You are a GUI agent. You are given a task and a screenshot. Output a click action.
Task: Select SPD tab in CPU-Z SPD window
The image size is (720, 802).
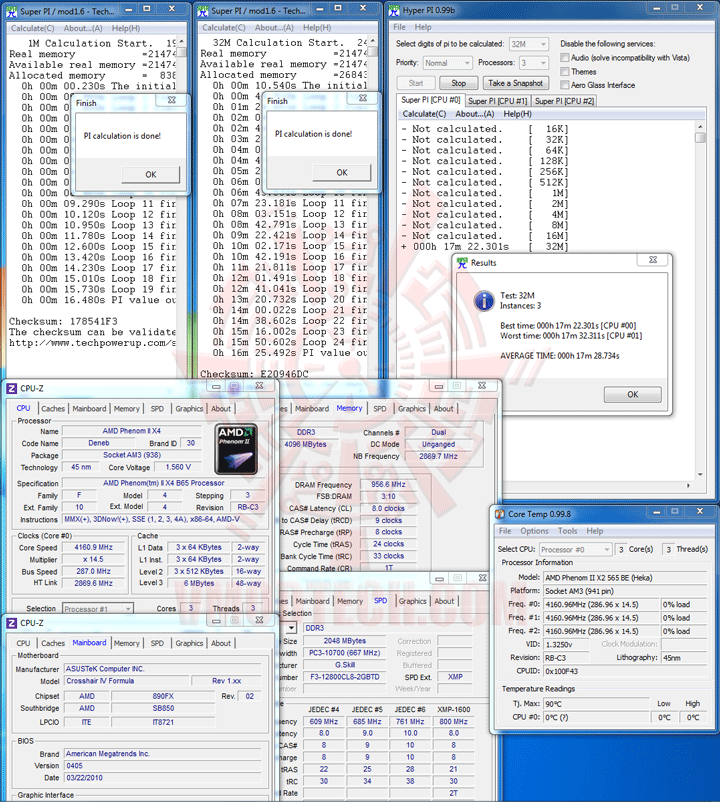(x=380, y=600)
